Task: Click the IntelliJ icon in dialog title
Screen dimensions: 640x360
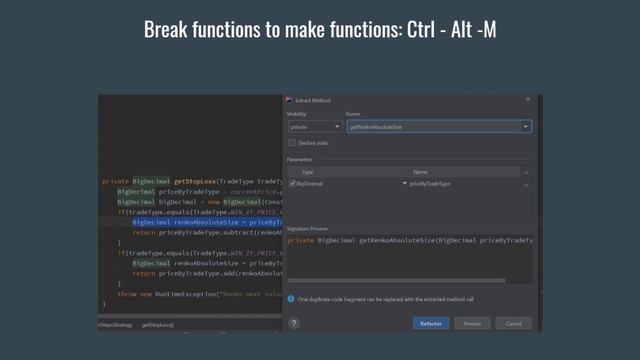Action: pos(289,100)
